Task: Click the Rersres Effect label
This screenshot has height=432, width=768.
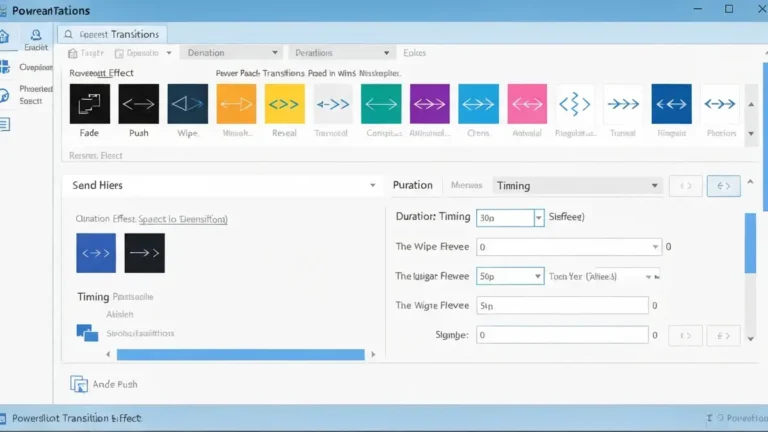Action: pyautogui.click(x=96, y=156)
